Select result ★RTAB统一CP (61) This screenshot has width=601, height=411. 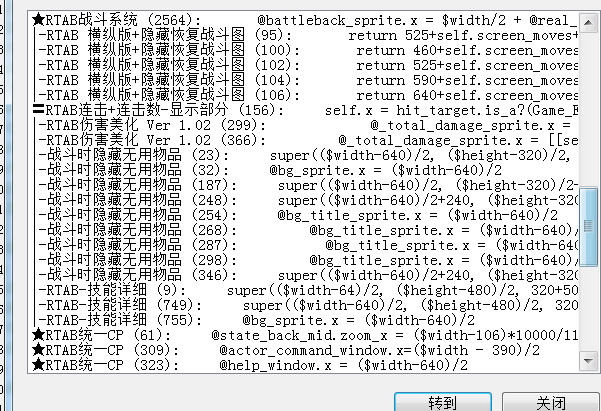(x=304, y=335)
